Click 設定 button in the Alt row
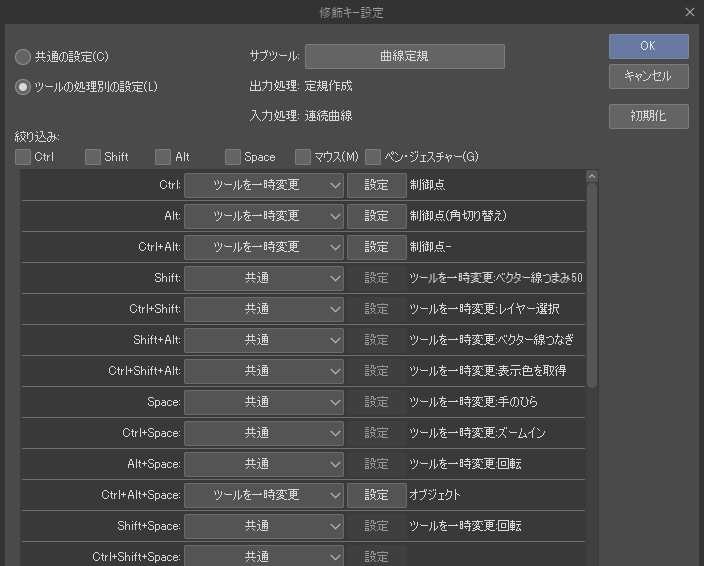Viewport: 704px width, 566px height. coord(377,216)
